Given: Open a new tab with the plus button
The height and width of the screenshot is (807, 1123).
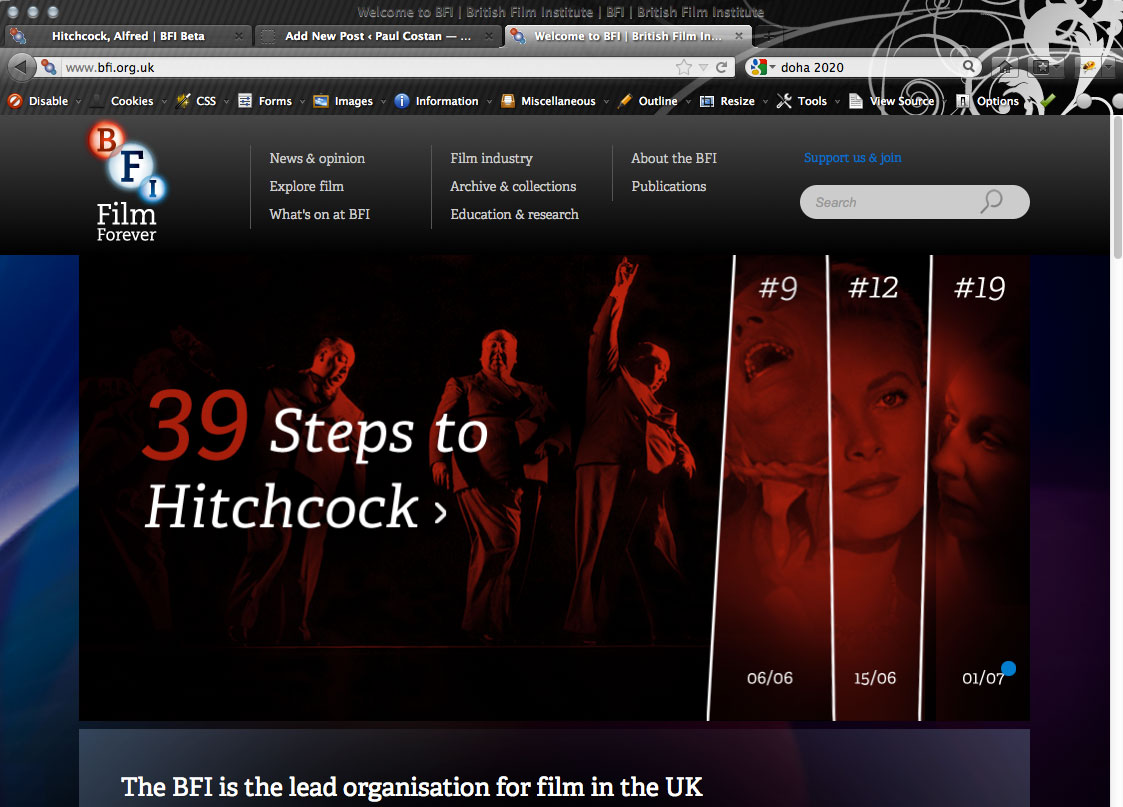Looking at the screenshot, I should 767,36.
